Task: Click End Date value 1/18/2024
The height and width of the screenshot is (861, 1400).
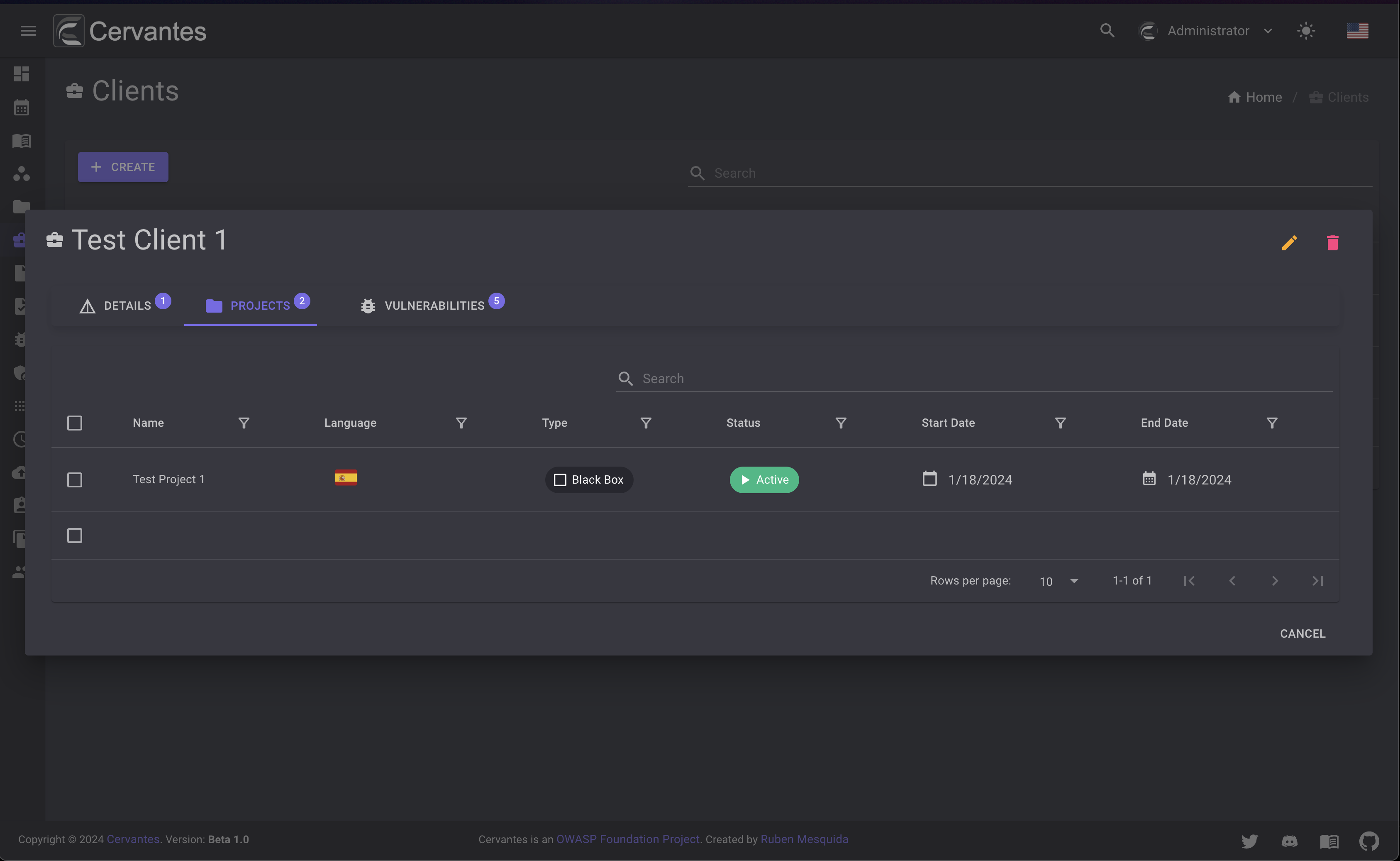Action: pos(1199,480)
